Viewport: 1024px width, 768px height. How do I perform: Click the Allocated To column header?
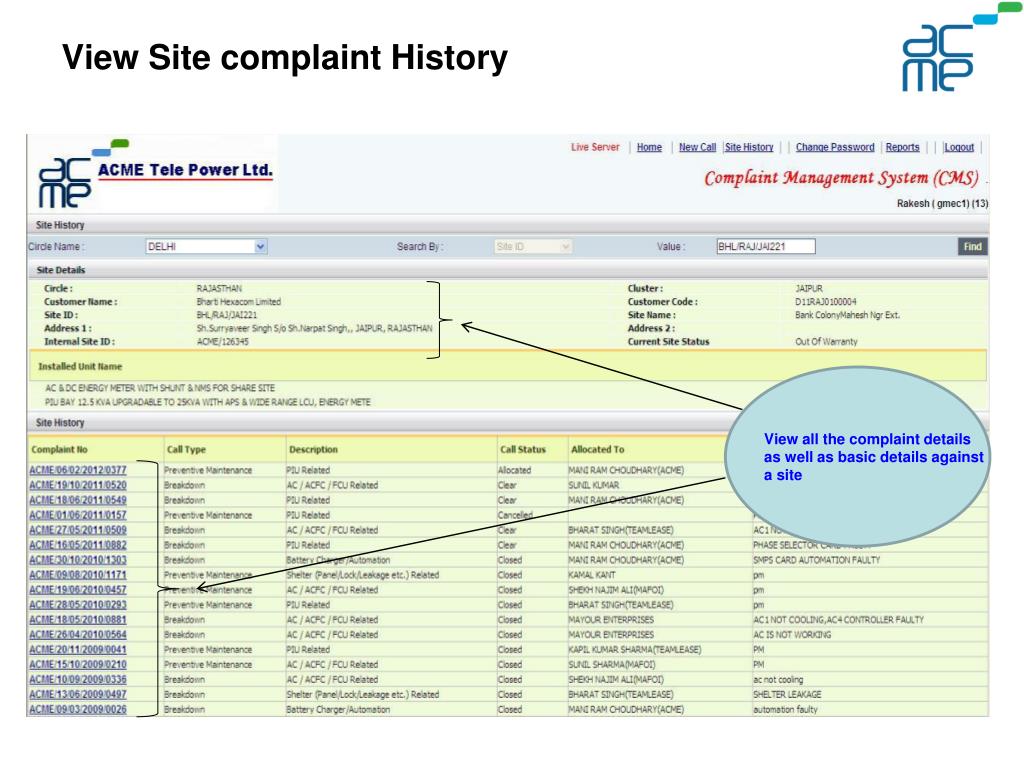[598, 450]
